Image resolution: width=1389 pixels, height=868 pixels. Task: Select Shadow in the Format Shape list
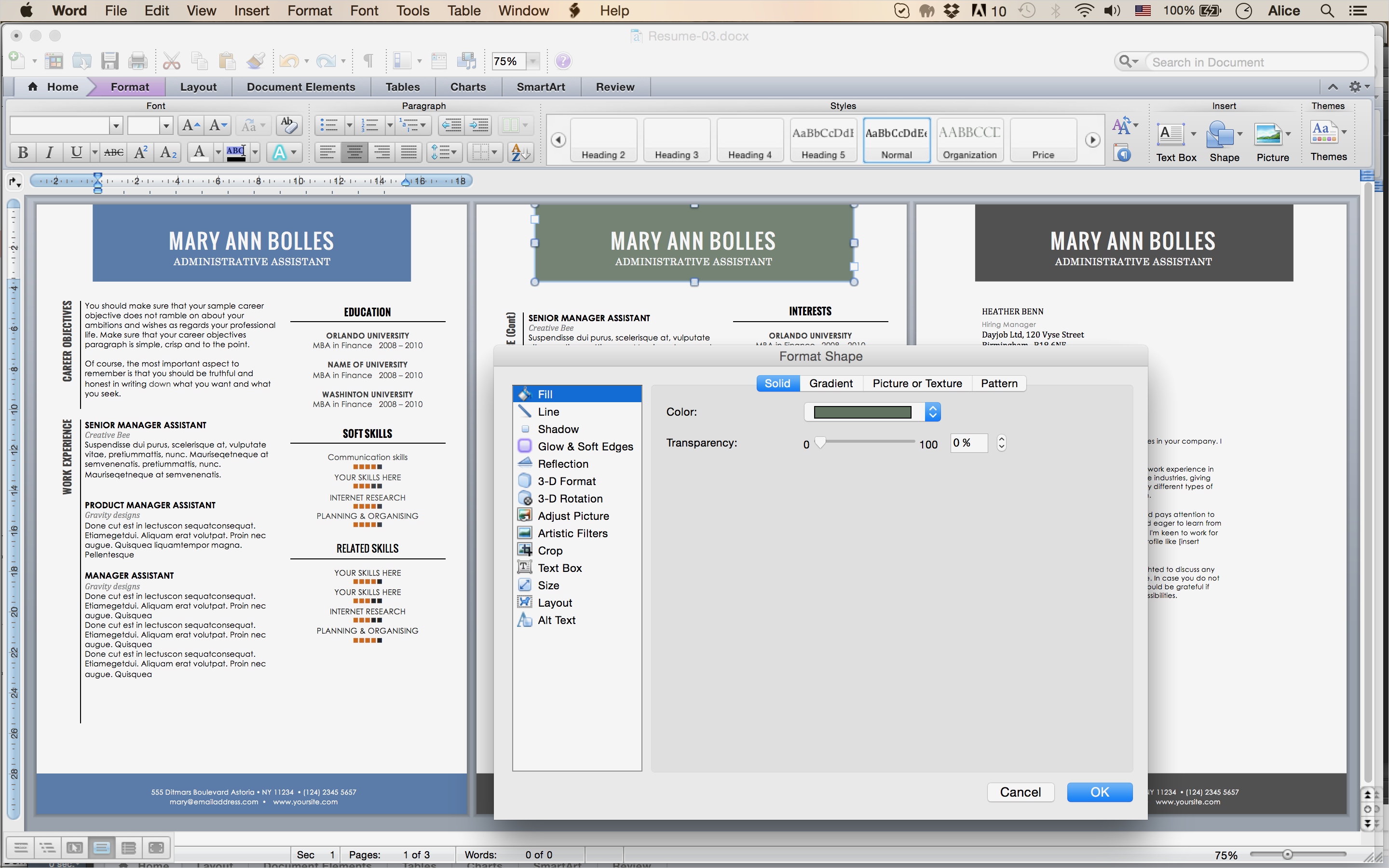[x=558, y=429]
